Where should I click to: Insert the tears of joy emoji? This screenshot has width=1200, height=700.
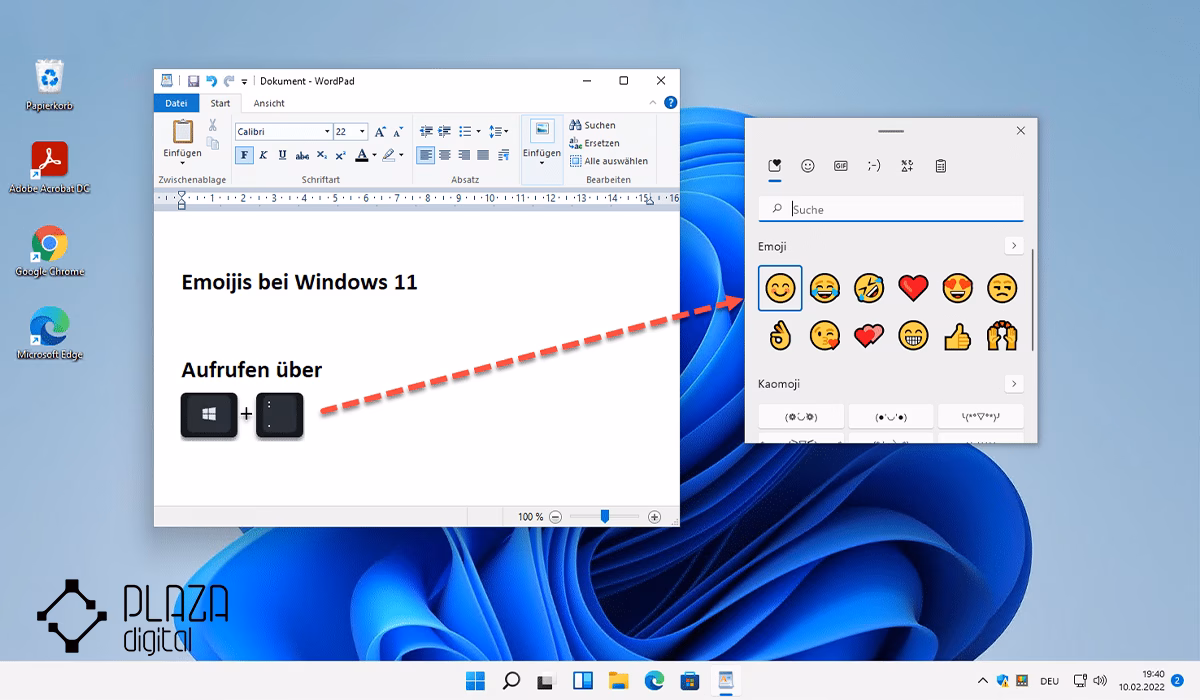click(x=824, y=288)
